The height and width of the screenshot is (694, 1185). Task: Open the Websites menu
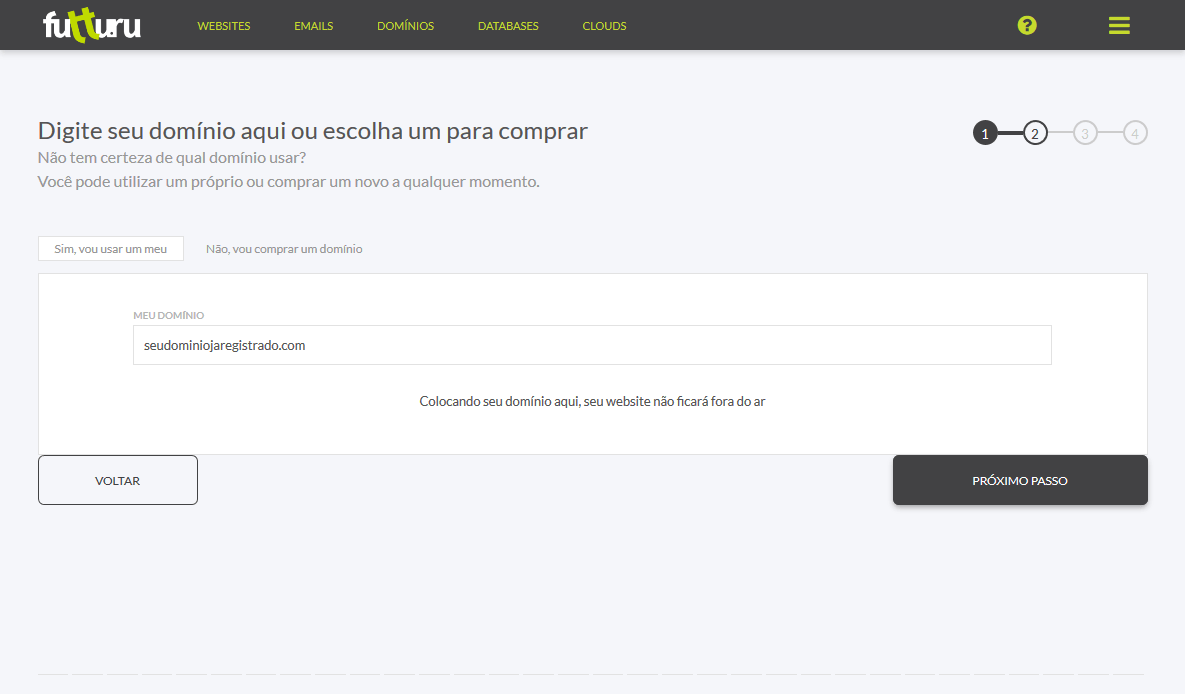pos(224,26)
